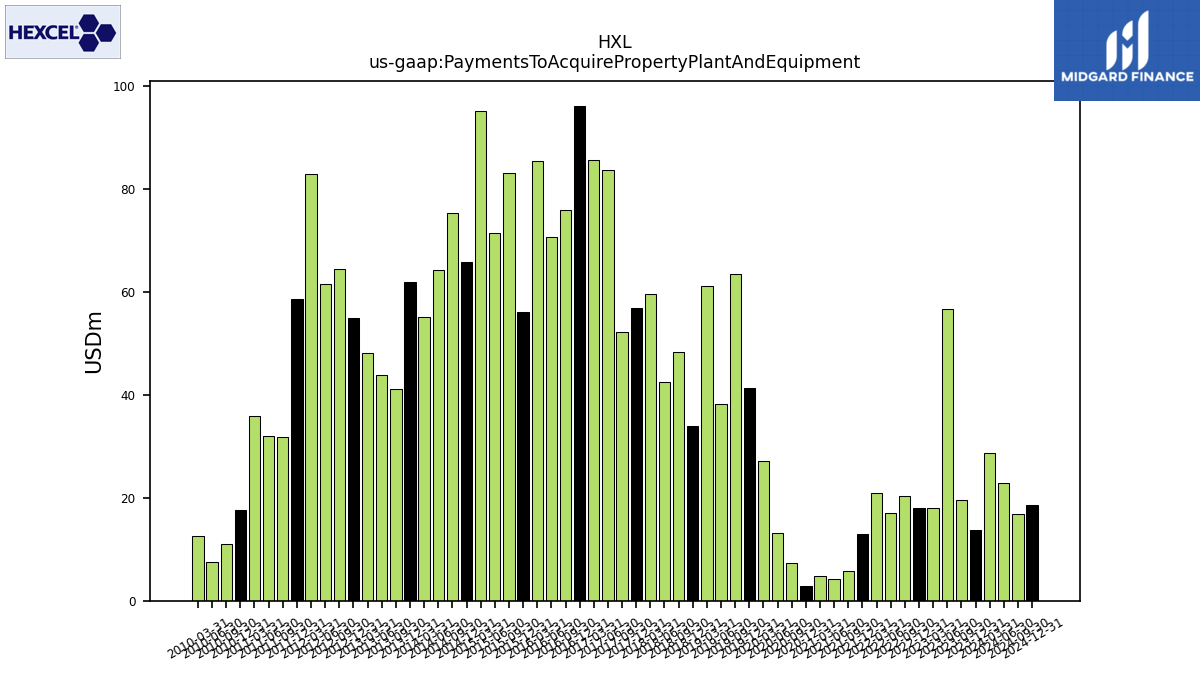Select the last black bar for 2024-12-31

pyautogui.click(x=1032, y=553)
